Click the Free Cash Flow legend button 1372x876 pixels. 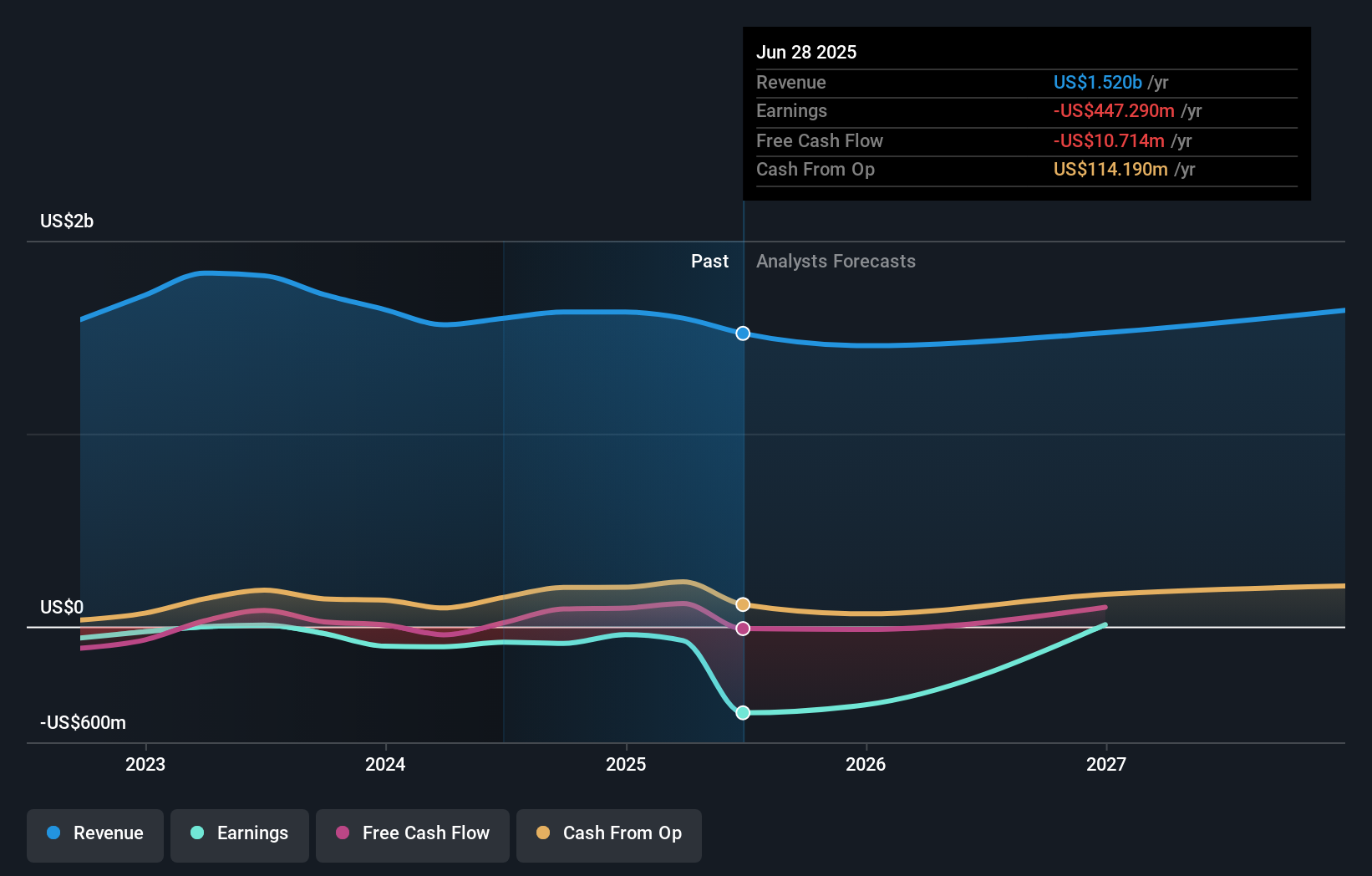point(413,835)
